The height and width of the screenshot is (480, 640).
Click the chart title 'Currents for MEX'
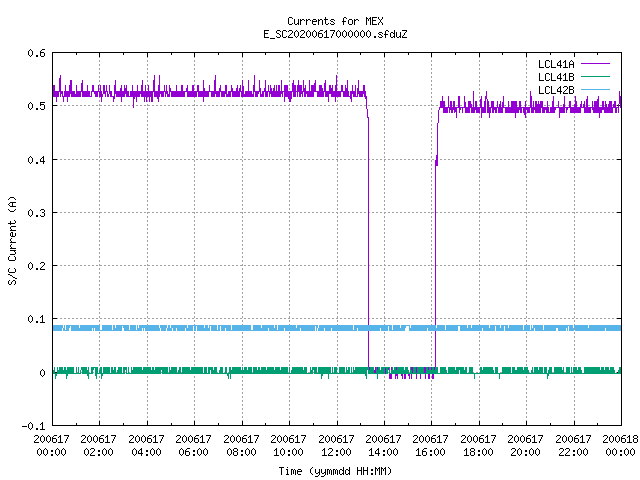(335, 21)
